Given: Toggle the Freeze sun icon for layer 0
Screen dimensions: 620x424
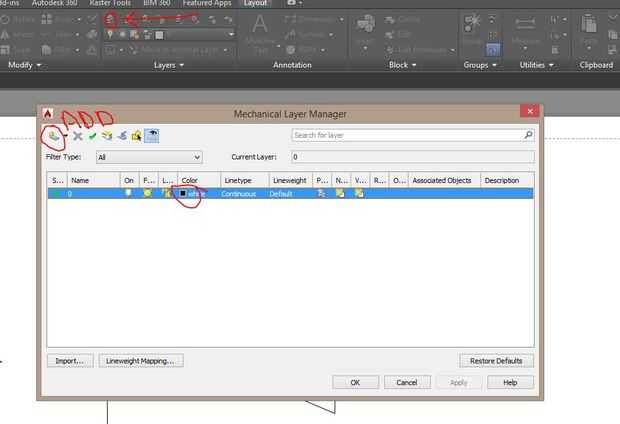Looking at the screenshot, I should tap(148, 193).
